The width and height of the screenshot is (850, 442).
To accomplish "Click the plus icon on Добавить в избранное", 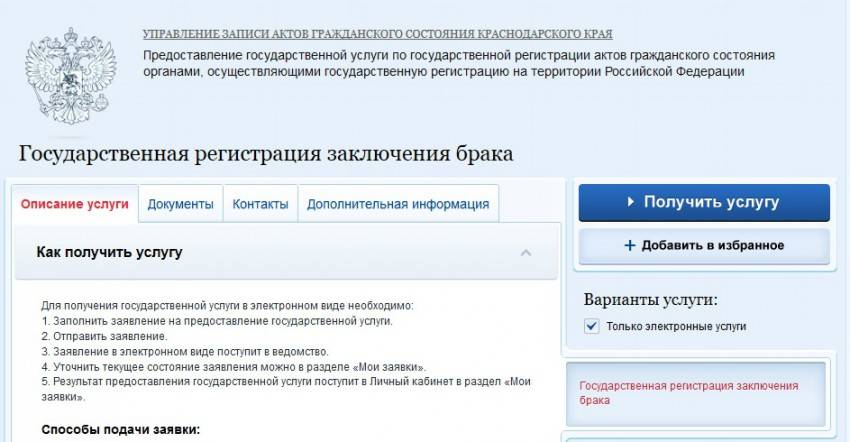I will click(629, 246).
